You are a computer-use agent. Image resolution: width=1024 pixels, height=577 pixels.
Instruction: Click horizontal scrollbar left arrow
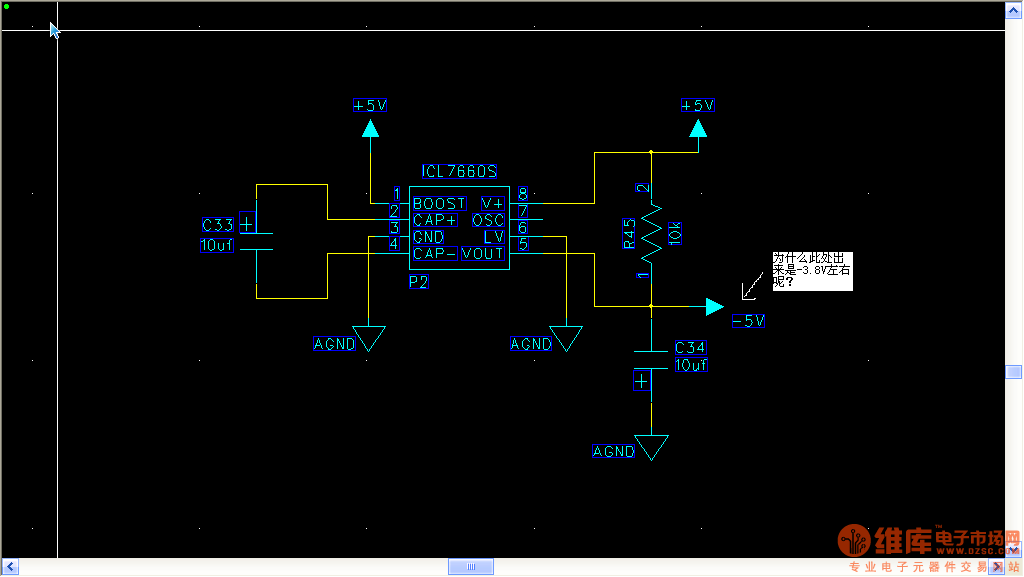8,568
